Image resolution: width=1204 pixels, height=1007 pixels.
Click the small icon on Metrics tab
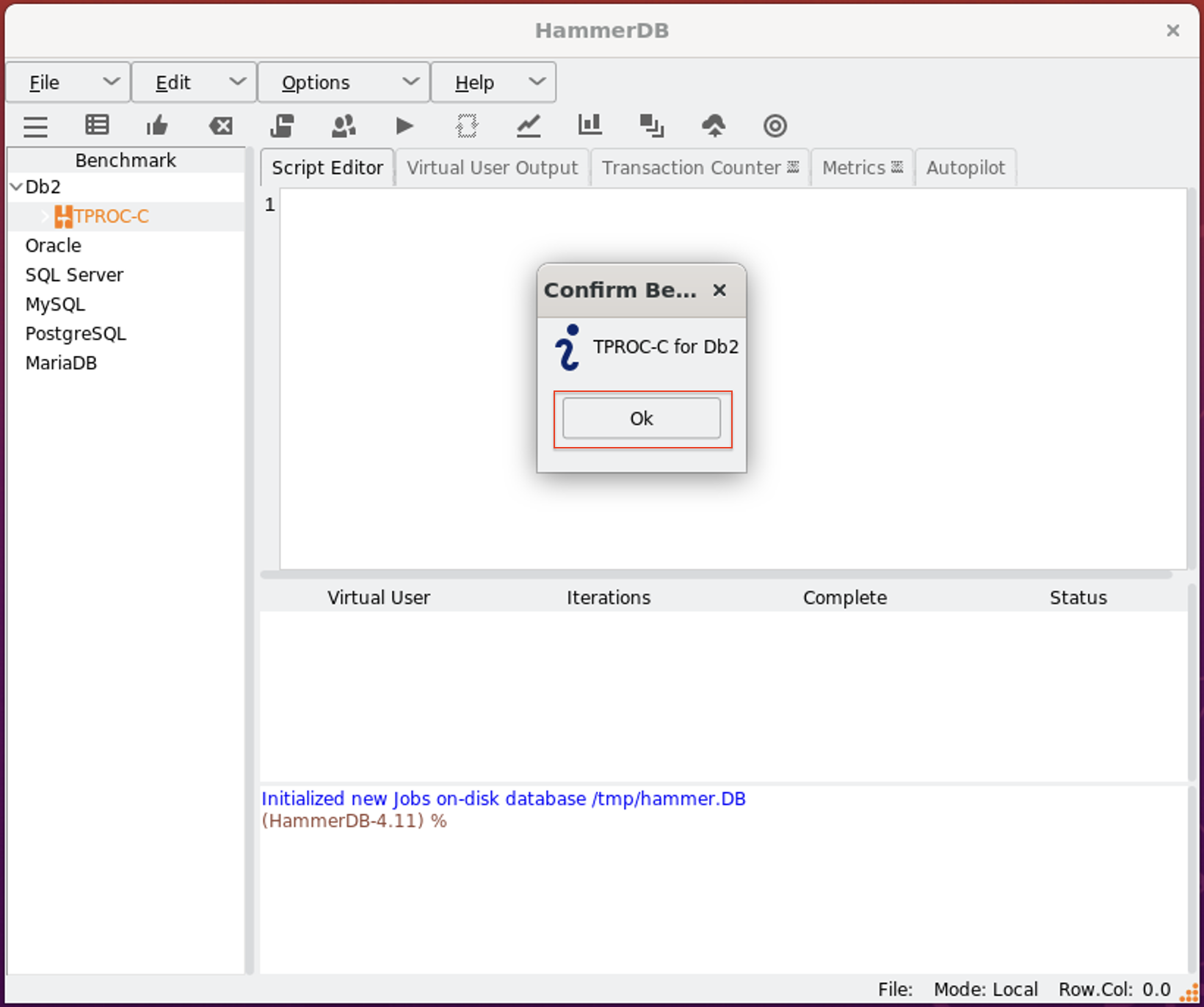pos(897,167)
